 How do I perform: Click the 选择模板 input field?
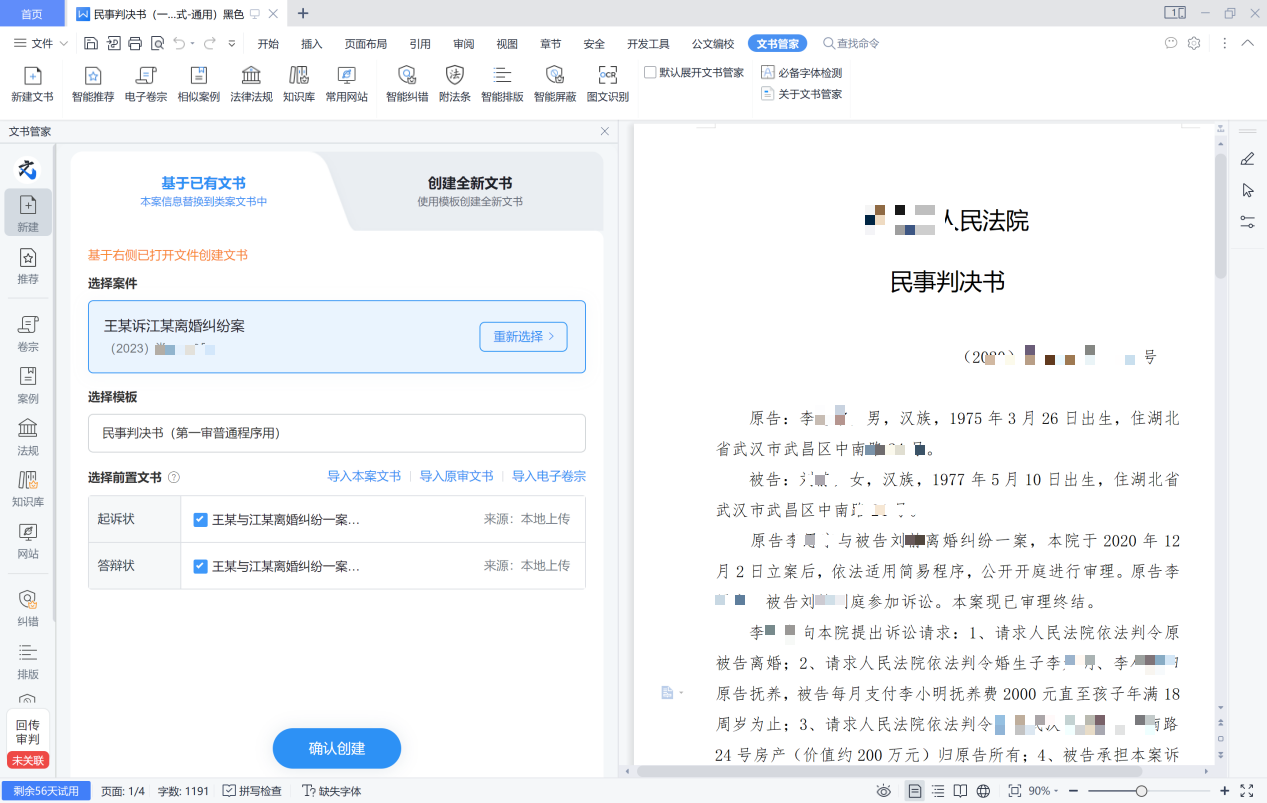coord(336,433)
